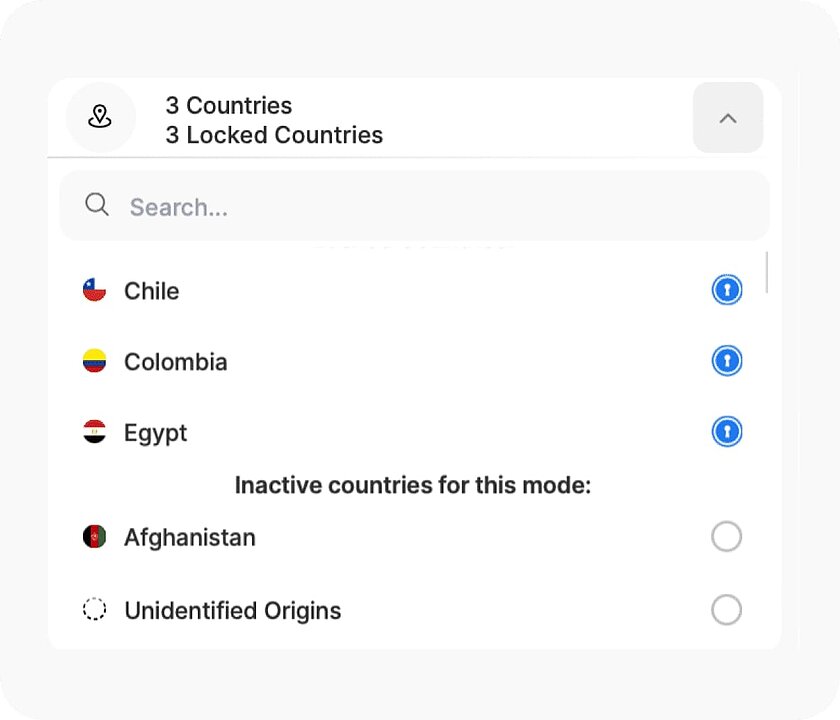Activate Afghanistan using its selection circle
840x720 pixels.
(727, 537)
